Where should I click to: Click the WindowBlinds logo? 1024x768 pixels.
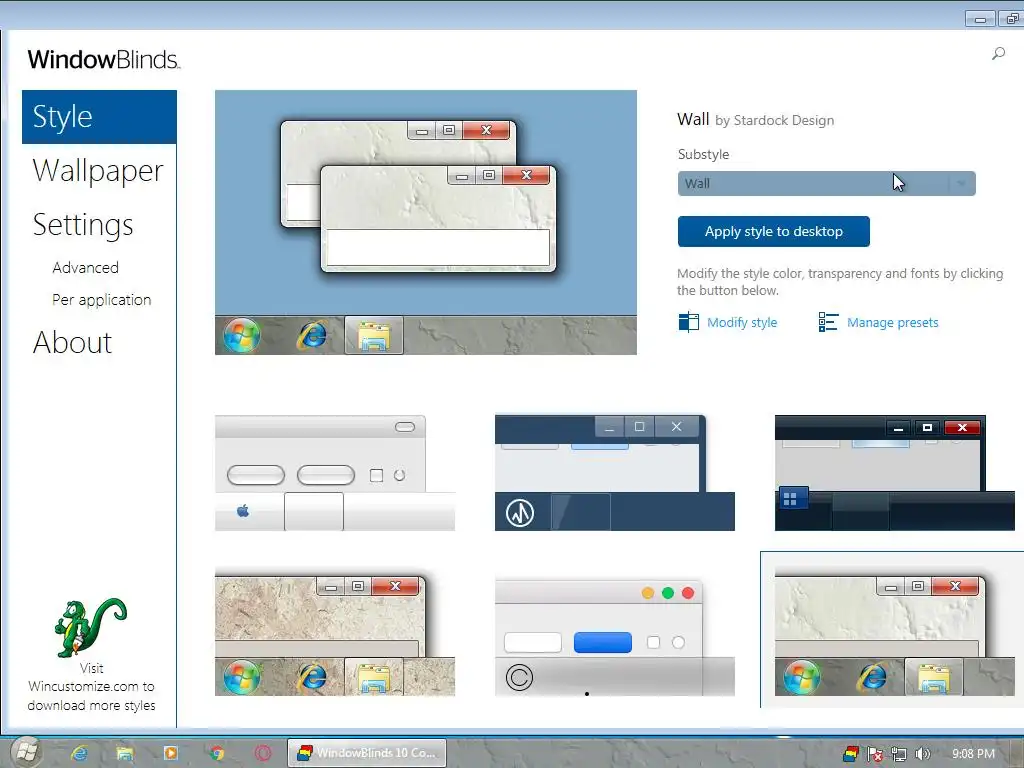pos(103,59)
